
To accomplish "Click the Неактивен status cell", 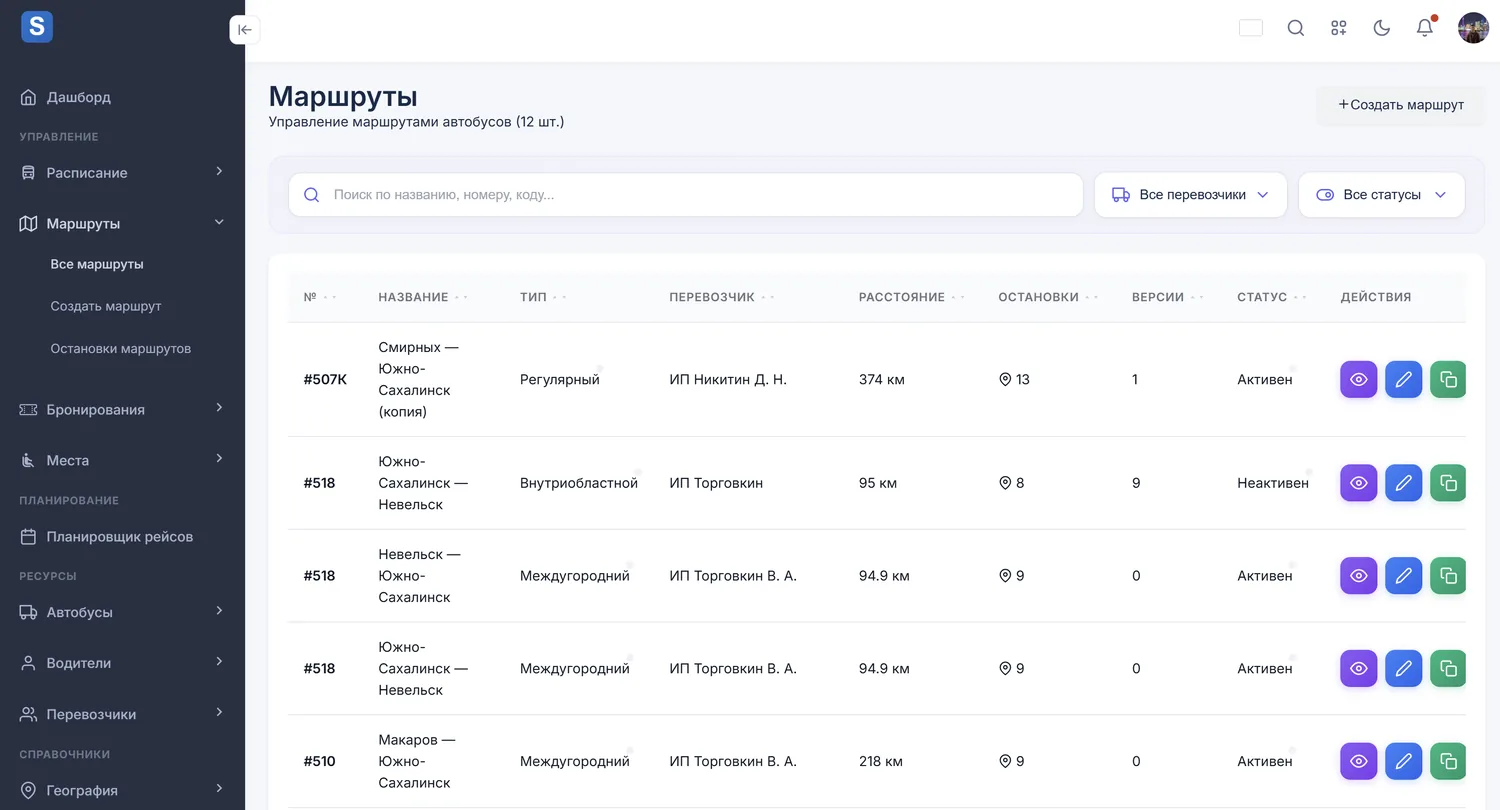I will coord(1273,483).
